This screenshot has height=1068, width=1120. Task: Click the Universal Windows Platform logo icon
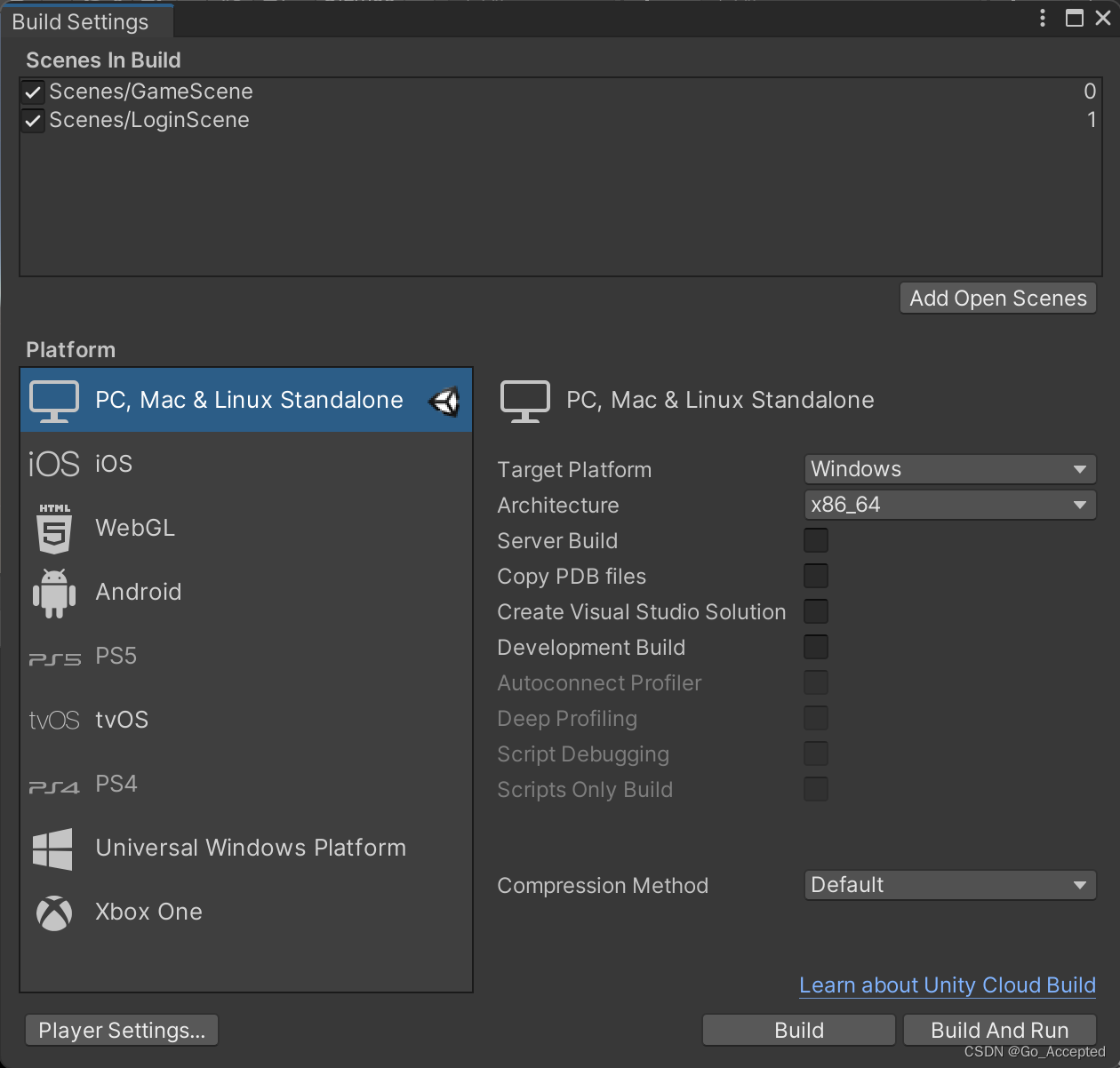tap(52, 849)
